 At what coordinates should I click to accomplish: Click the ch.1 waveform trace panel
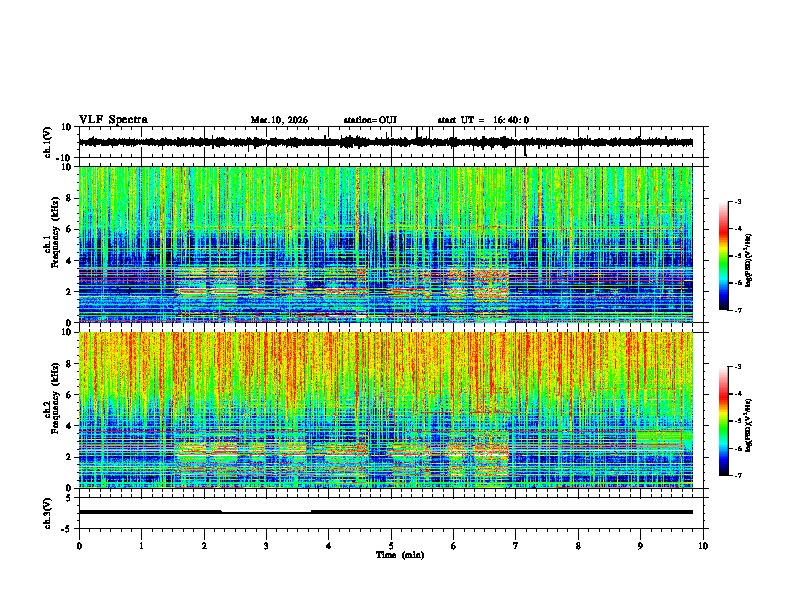pyautogui.click(x=393, y=142)
